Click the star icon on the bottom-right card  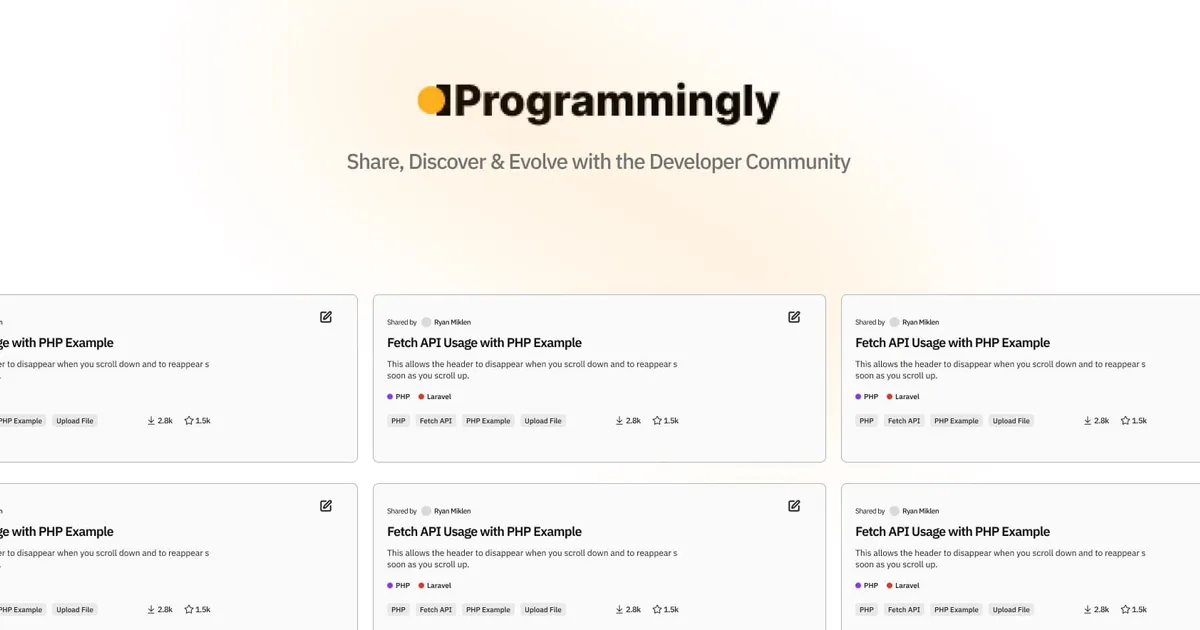pyautogui.click(x=1124, y=608)
